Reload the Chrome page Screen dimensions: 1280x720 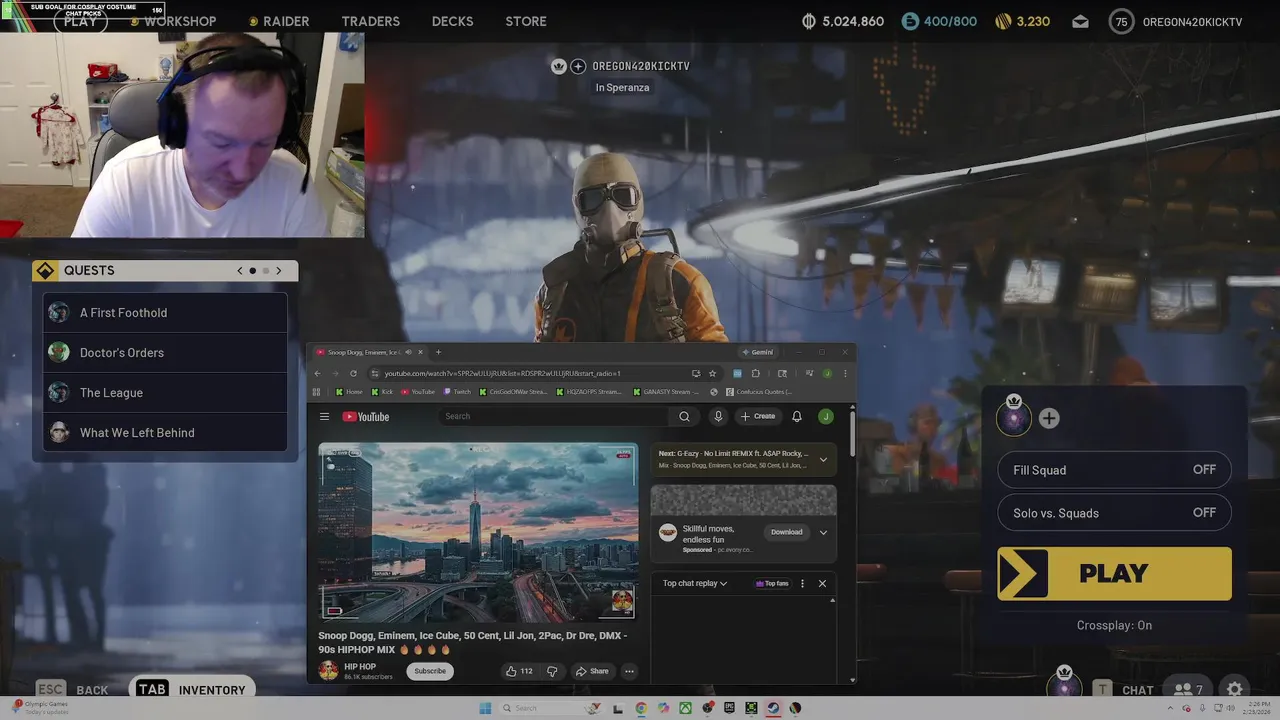[353, 373]
